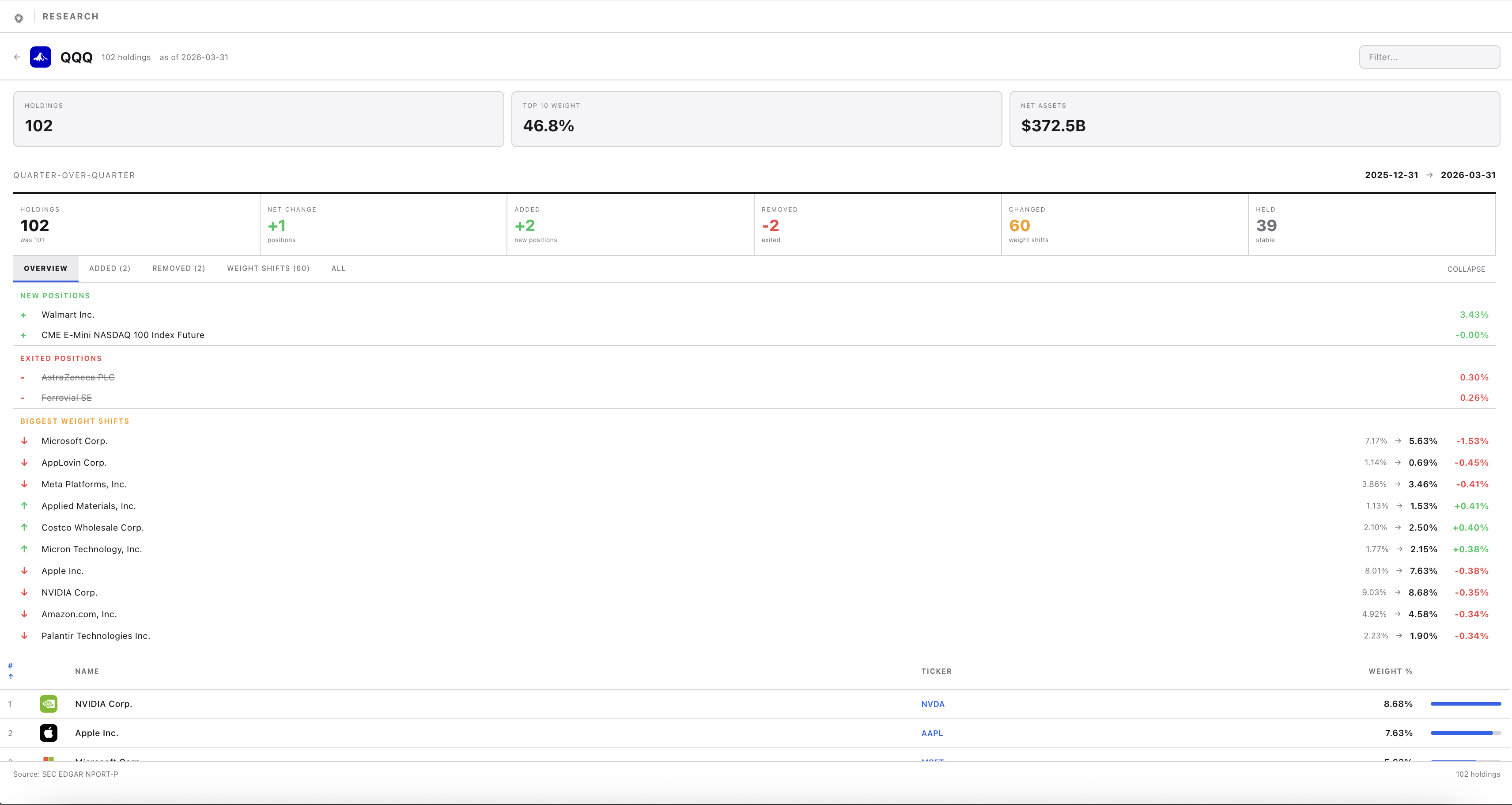Click the Net Assets $372.5B card
Image resolution: width=1512 pixels, height=805 pixels.
click(1254, 118)
